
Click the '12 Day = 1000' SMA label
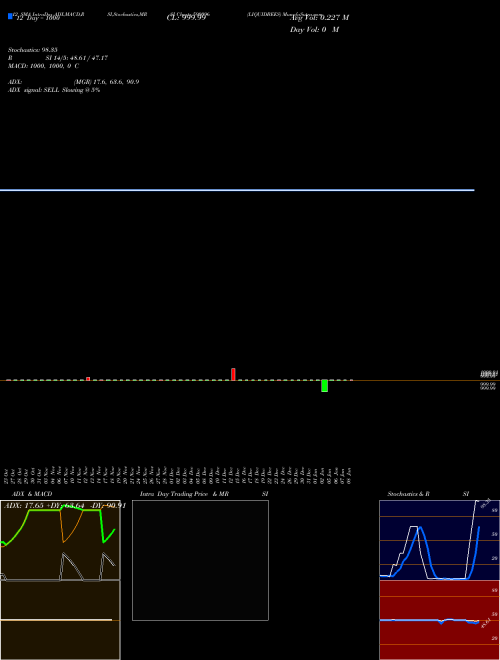point(38,19)
